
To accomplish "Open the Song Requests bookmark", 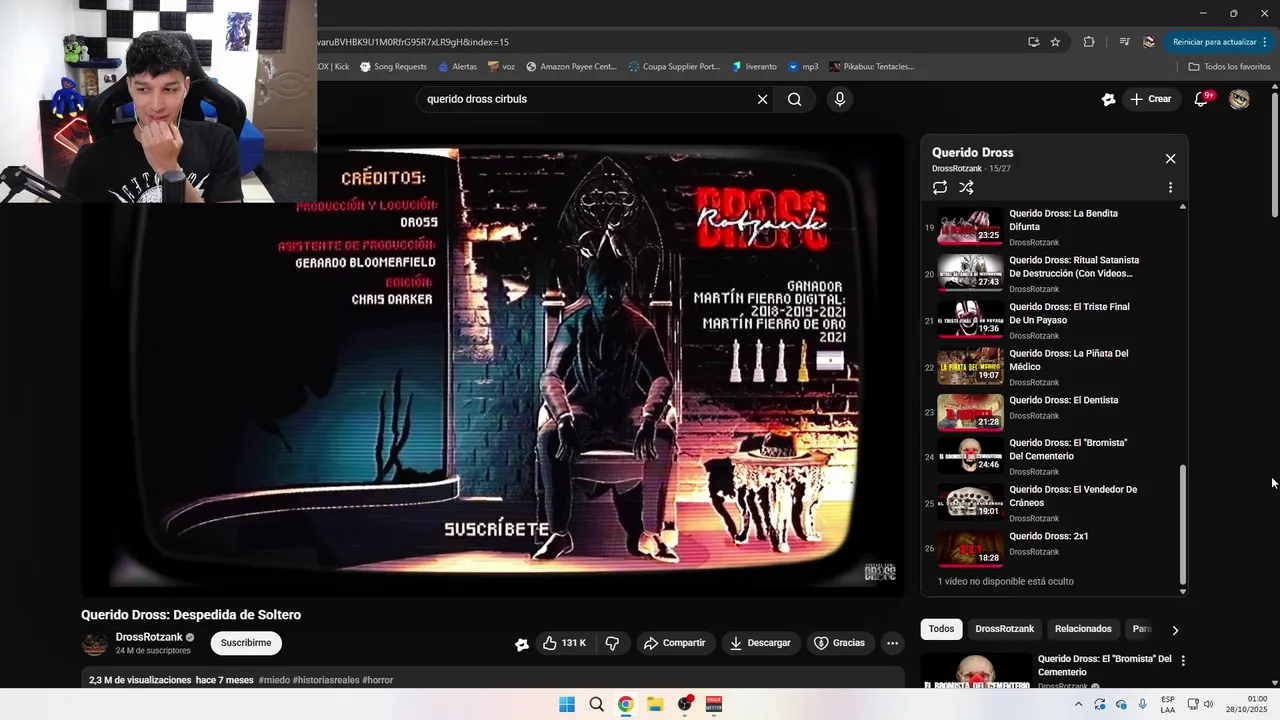I will pos(393,67).
